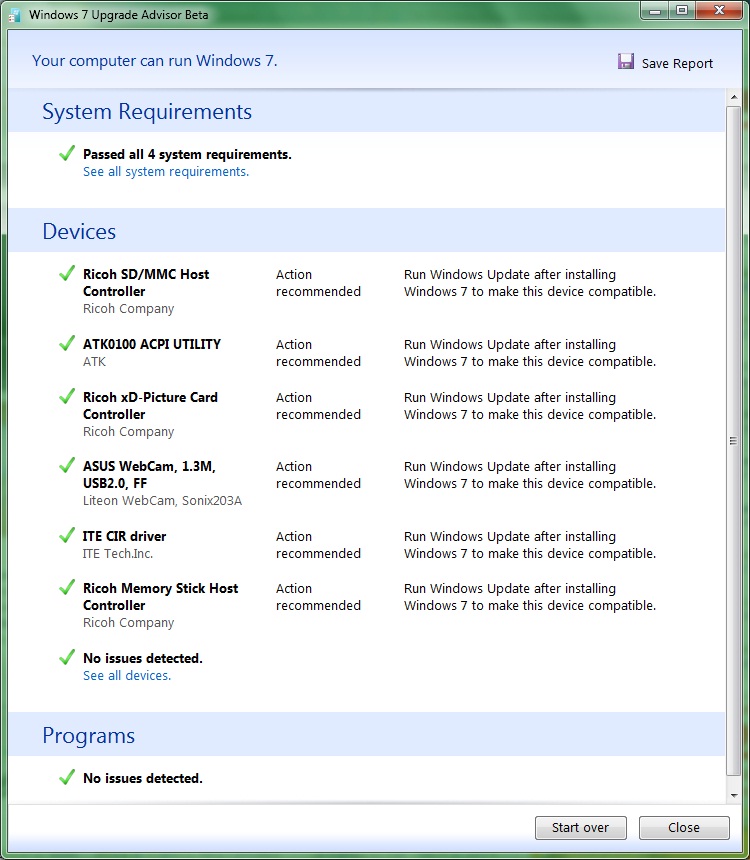Screen dimensions: 750x860
Task: Click the checkmark beside ITE CIR driver
Action: [67, 535]
